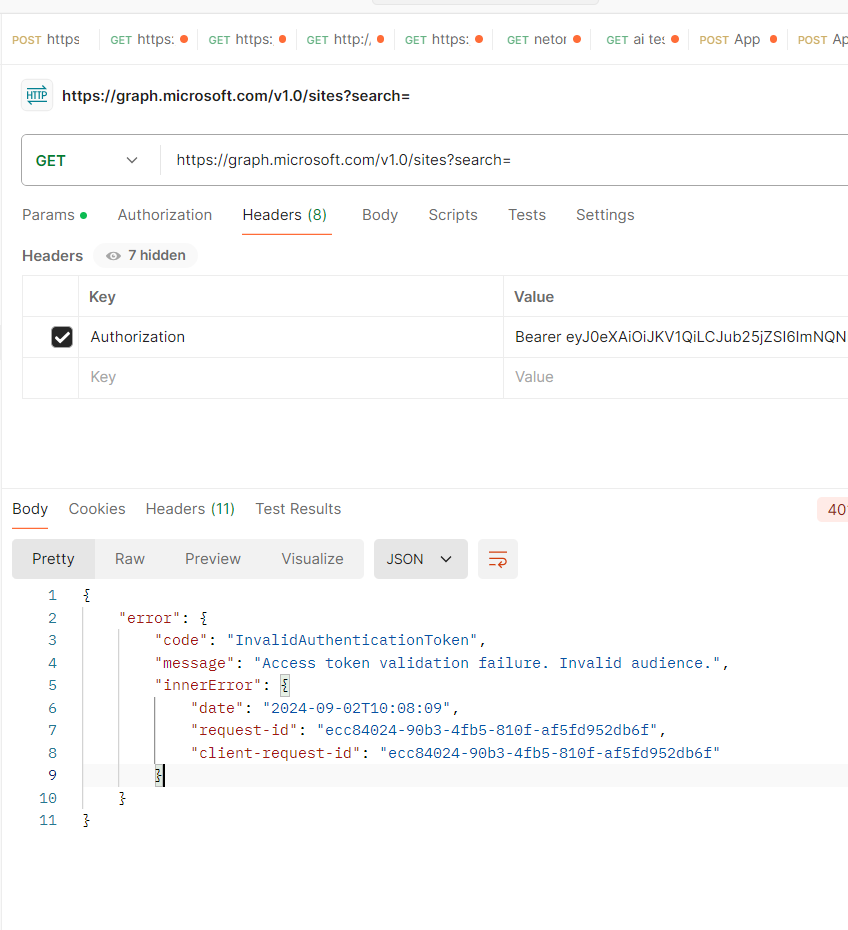Click the request-id value on line 7

[487, 730]
